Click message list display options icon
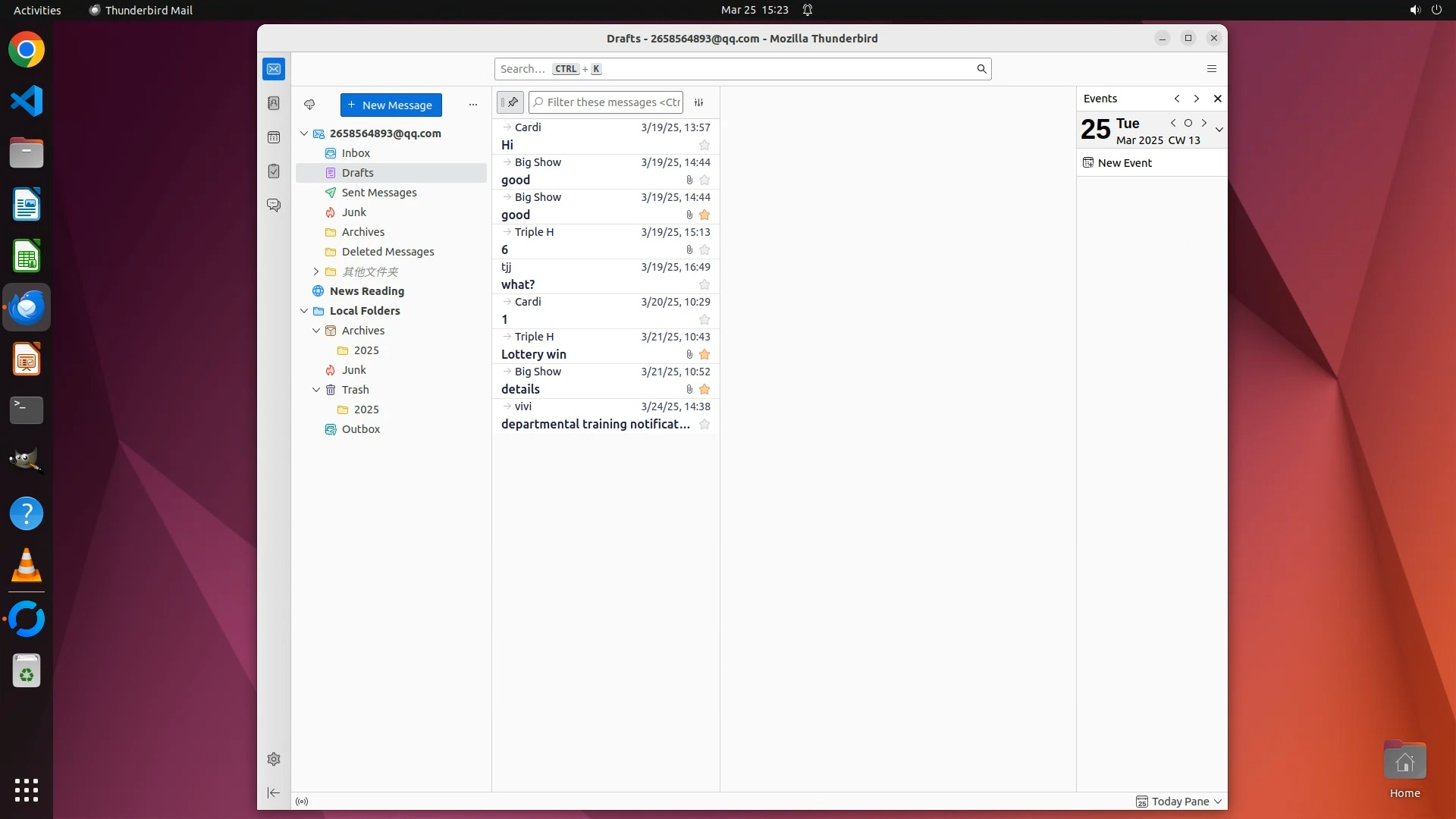This screenshot has width=1456, height=819. (699, 102)
